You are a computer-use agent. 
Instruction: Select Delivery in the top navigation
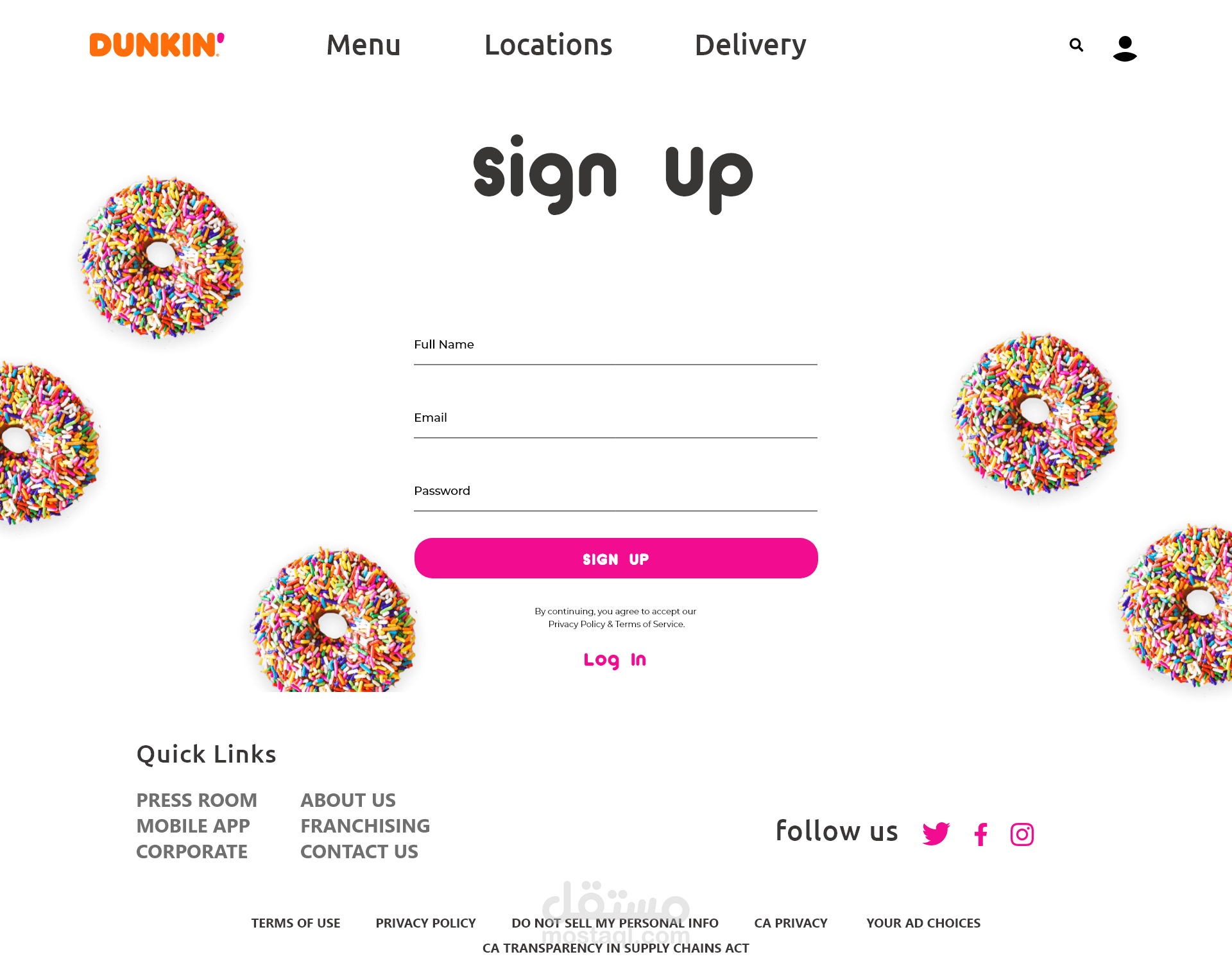coord(751,45)
